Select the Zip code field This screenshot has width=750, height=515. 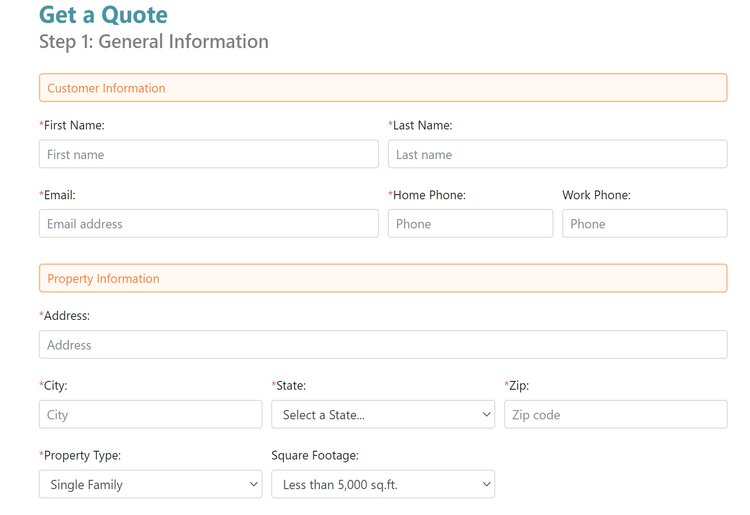click(615, 415)
